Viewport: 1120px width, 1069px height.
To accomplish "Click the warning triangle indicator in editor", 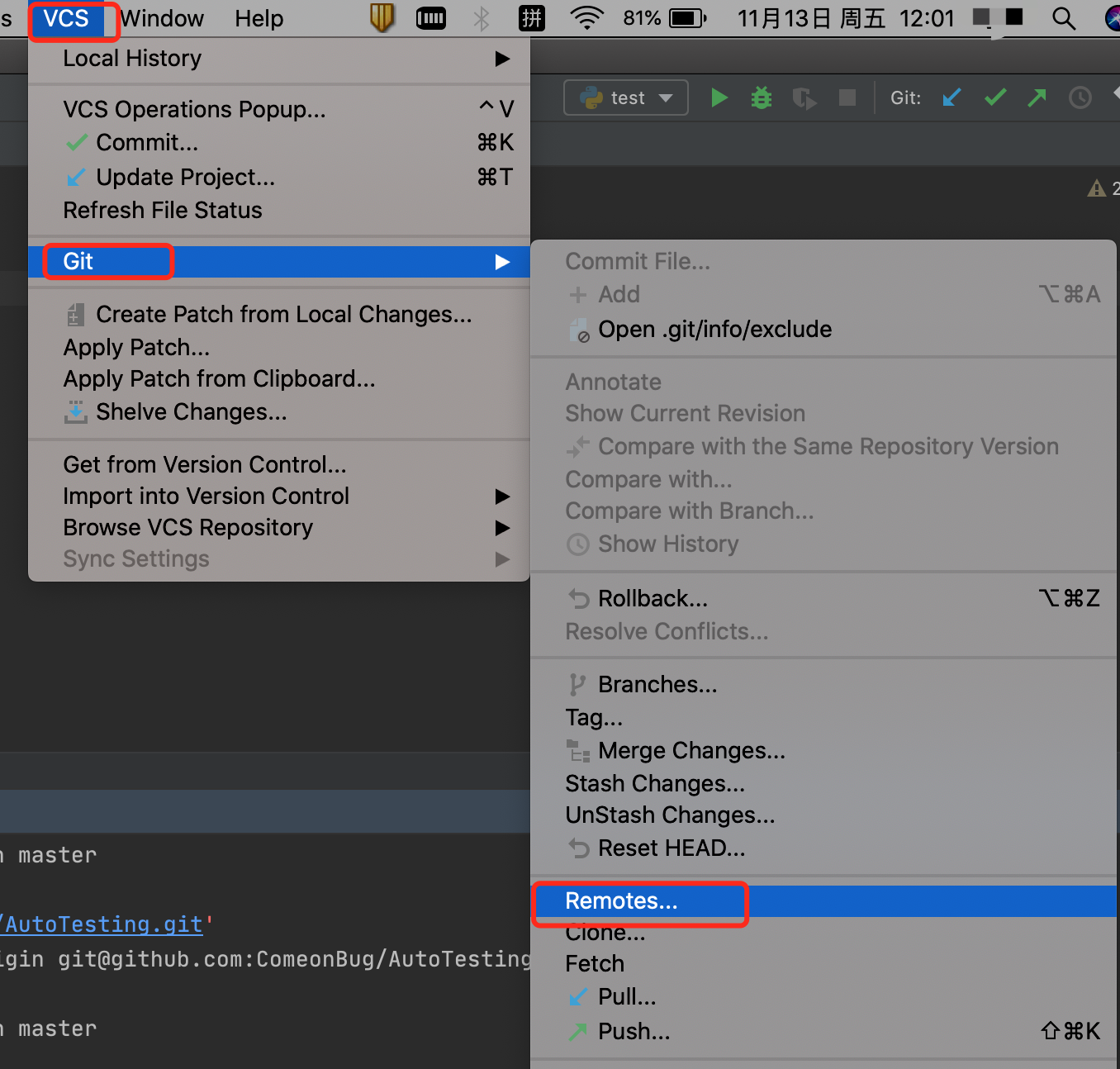I will pos(1096,188).
